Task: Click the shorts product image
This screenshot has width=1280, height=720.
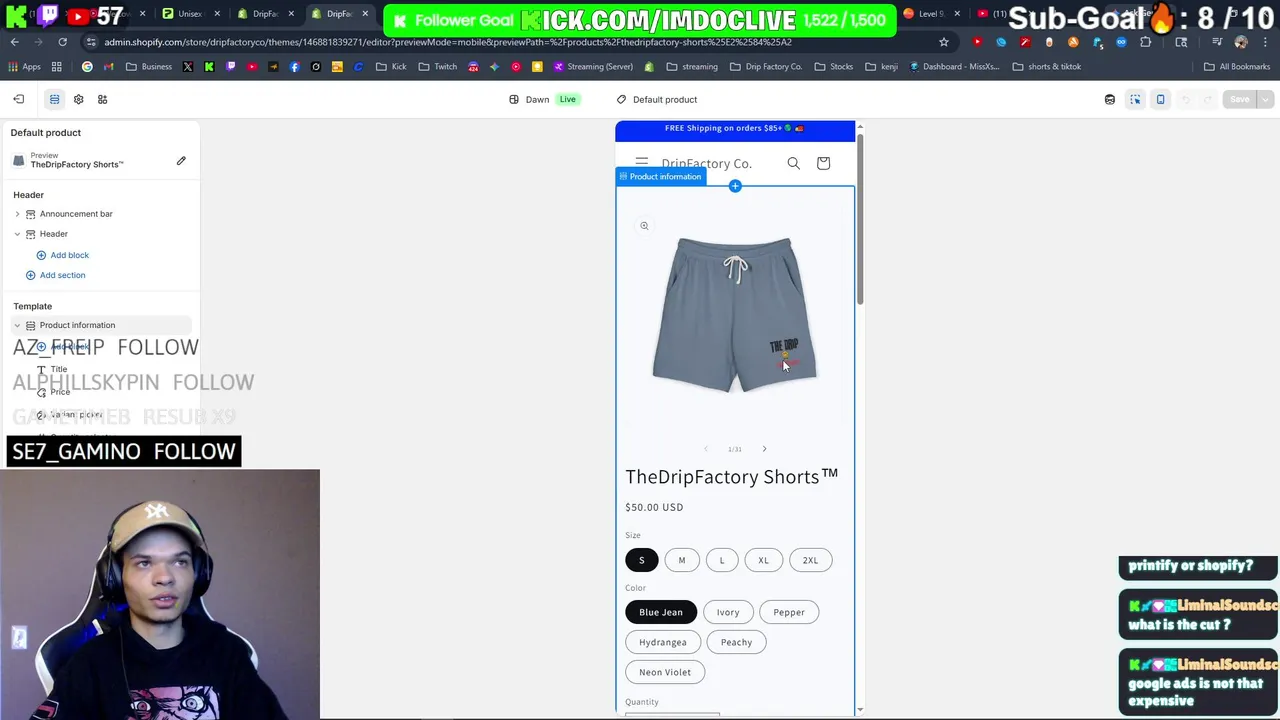Action: [x=735, y=315]
